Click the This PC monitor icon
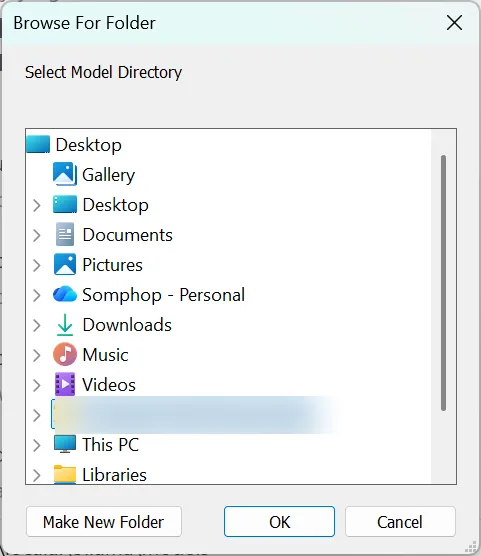Image resolution: width=481 pixels, height=556 pixels. point(65,444)
